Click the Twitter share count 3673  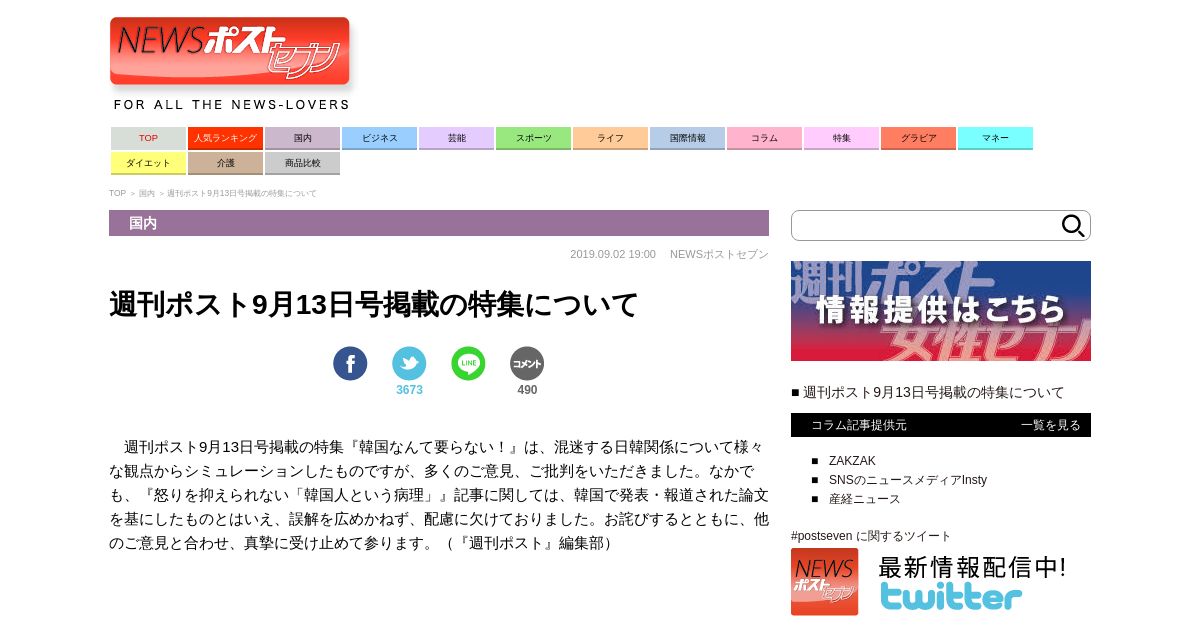(x=409, y=390)
